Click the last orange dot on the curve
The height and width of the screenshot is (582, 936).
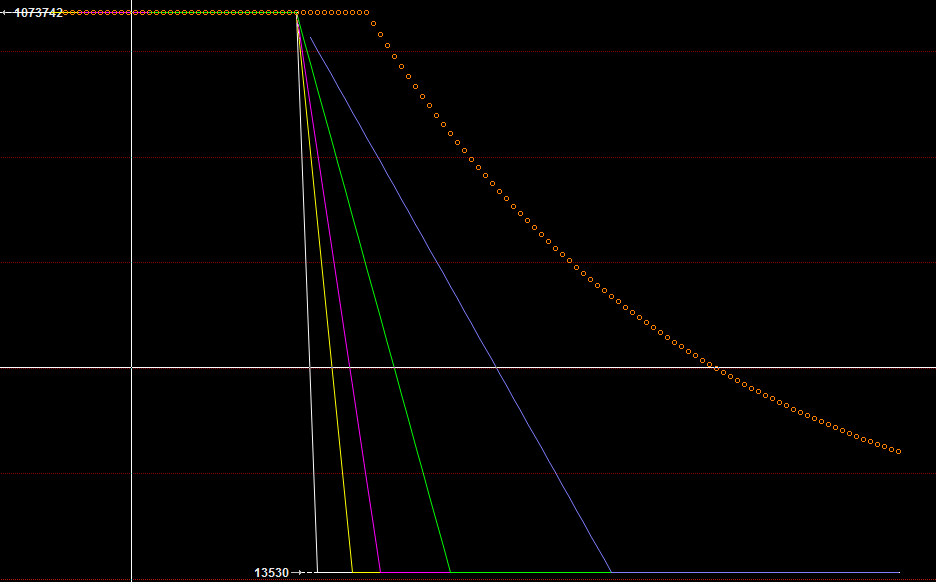pos(898,452)
